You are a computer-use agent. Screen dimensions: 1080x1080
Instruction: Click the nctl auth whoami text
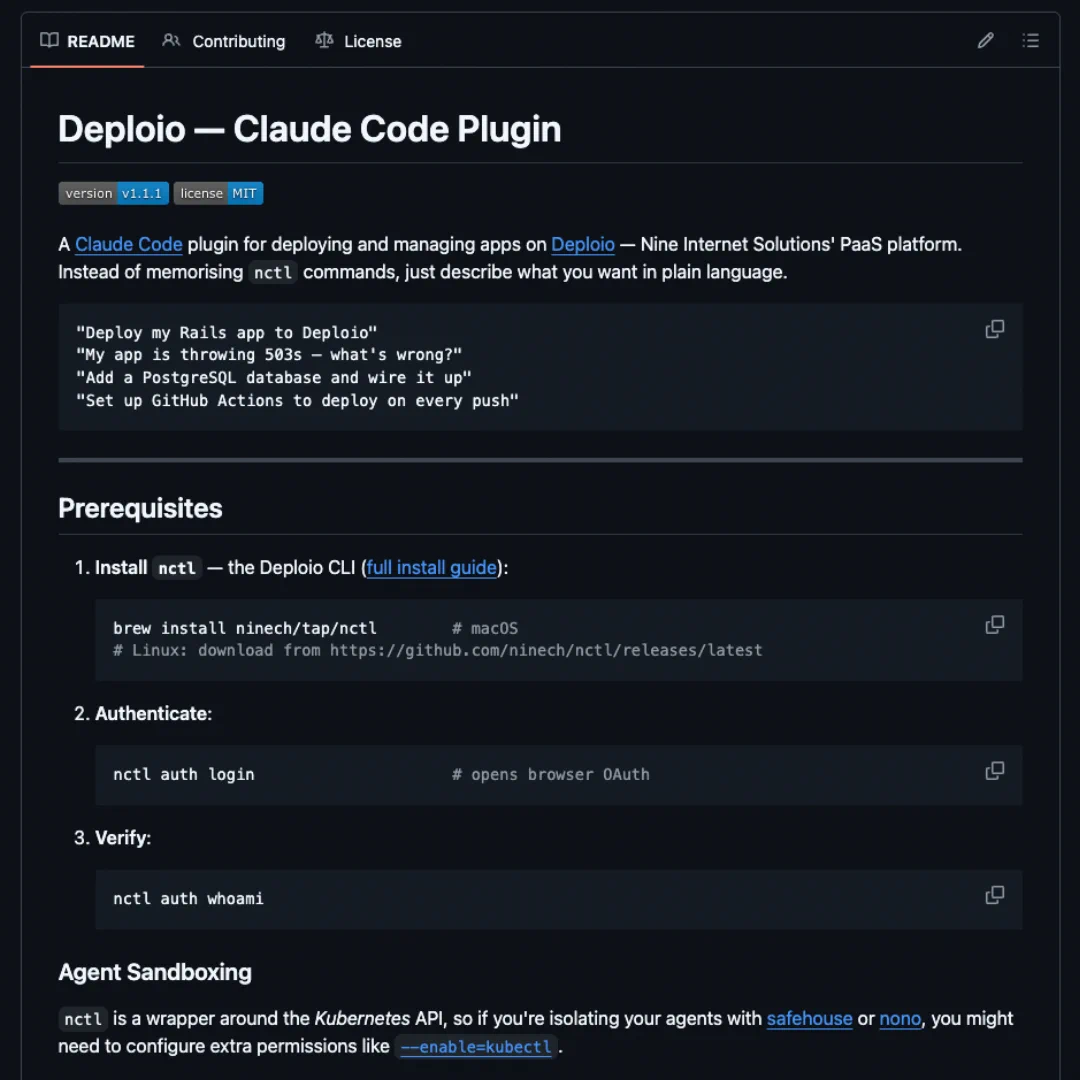[188, 899]
